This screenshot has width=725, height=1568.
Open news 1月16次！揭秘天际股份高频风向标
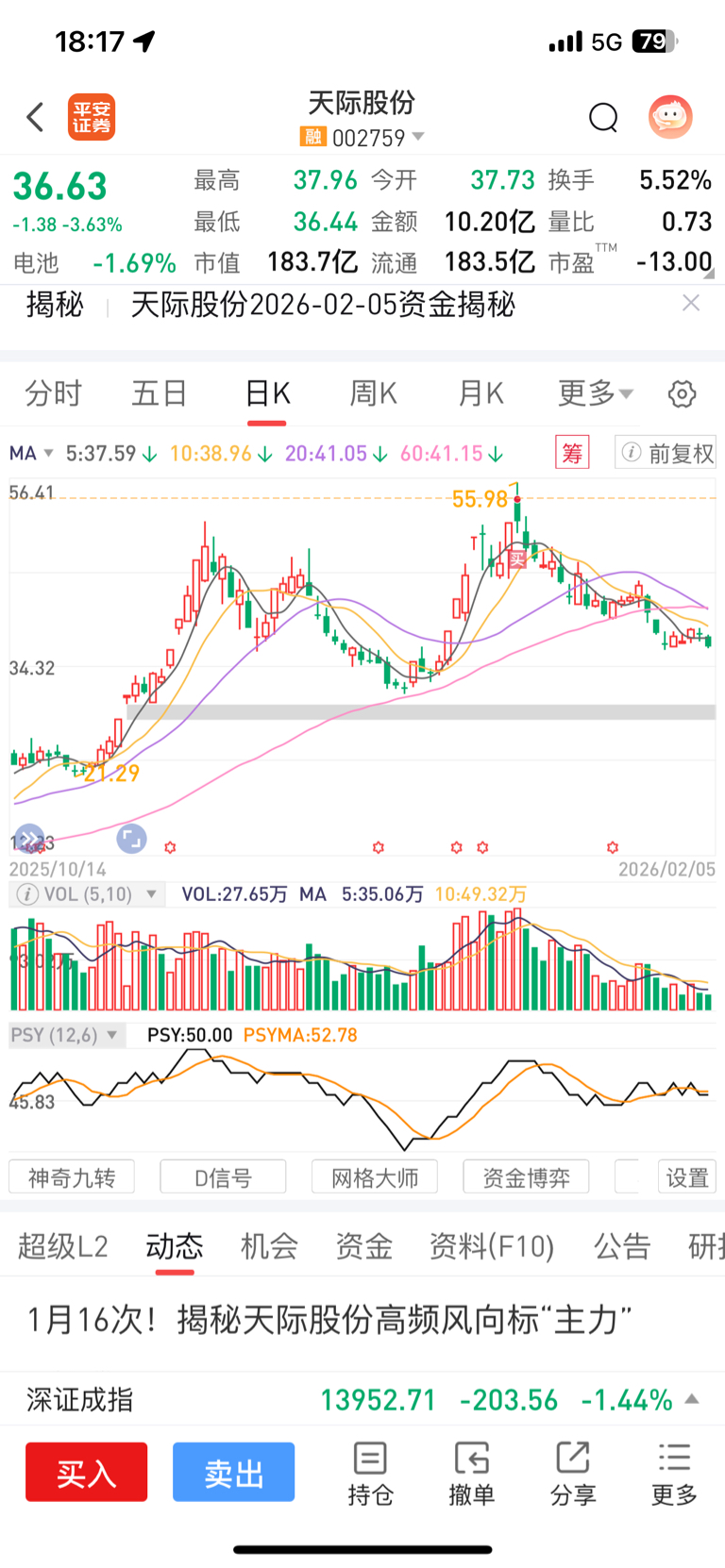(329, 1320)
